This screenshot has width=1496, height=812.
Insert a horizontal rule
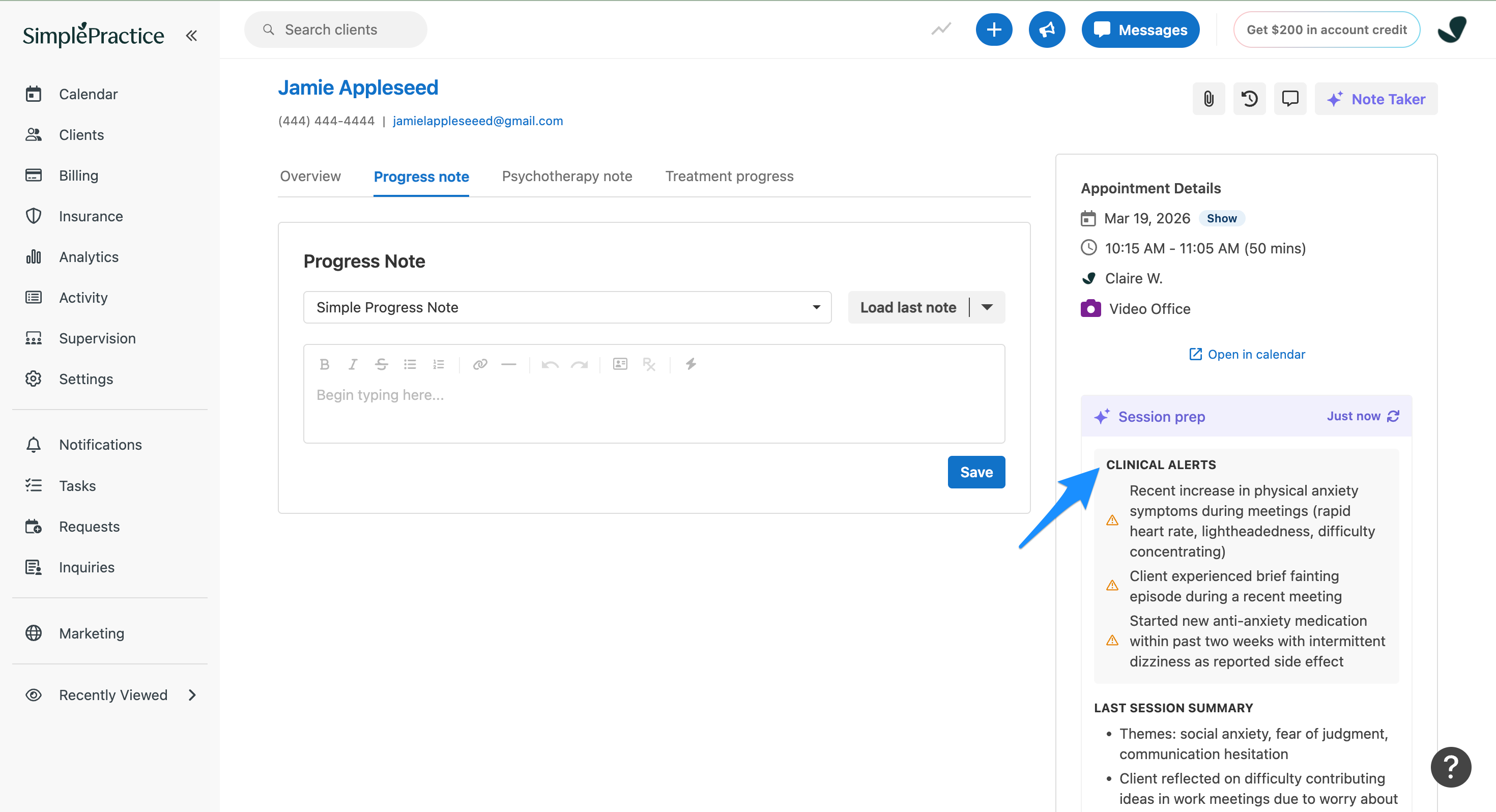pyautogui.click(x=509, y=364)
